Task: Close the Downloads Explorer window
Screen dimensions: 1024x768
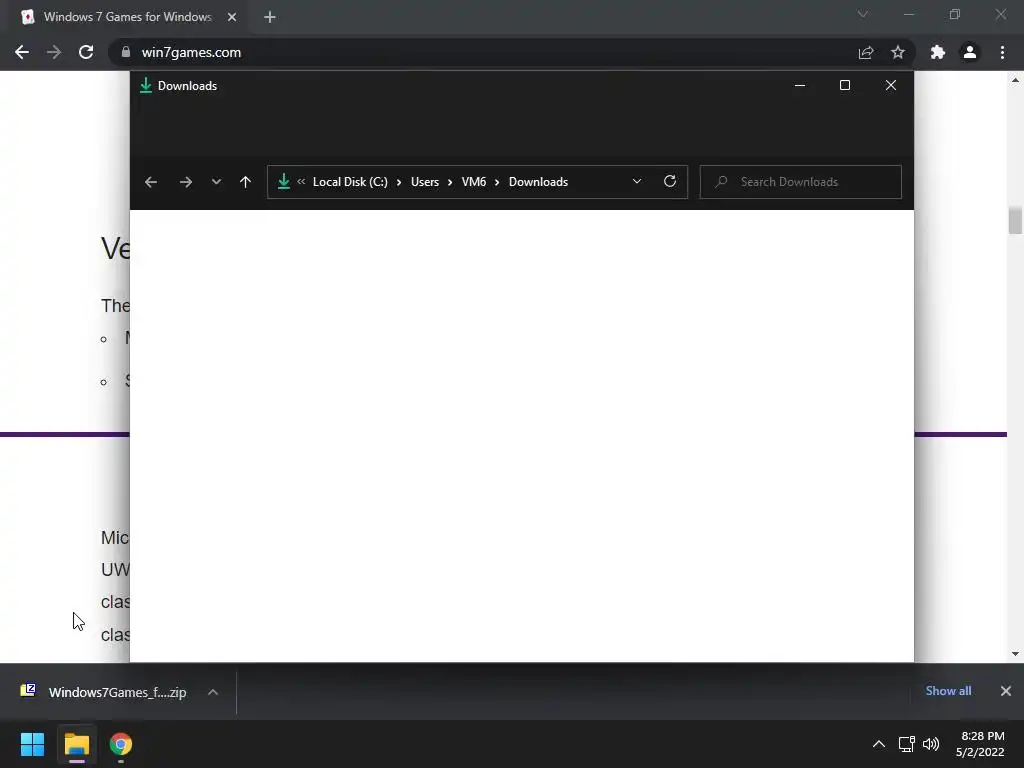Action: pos(891,86)
